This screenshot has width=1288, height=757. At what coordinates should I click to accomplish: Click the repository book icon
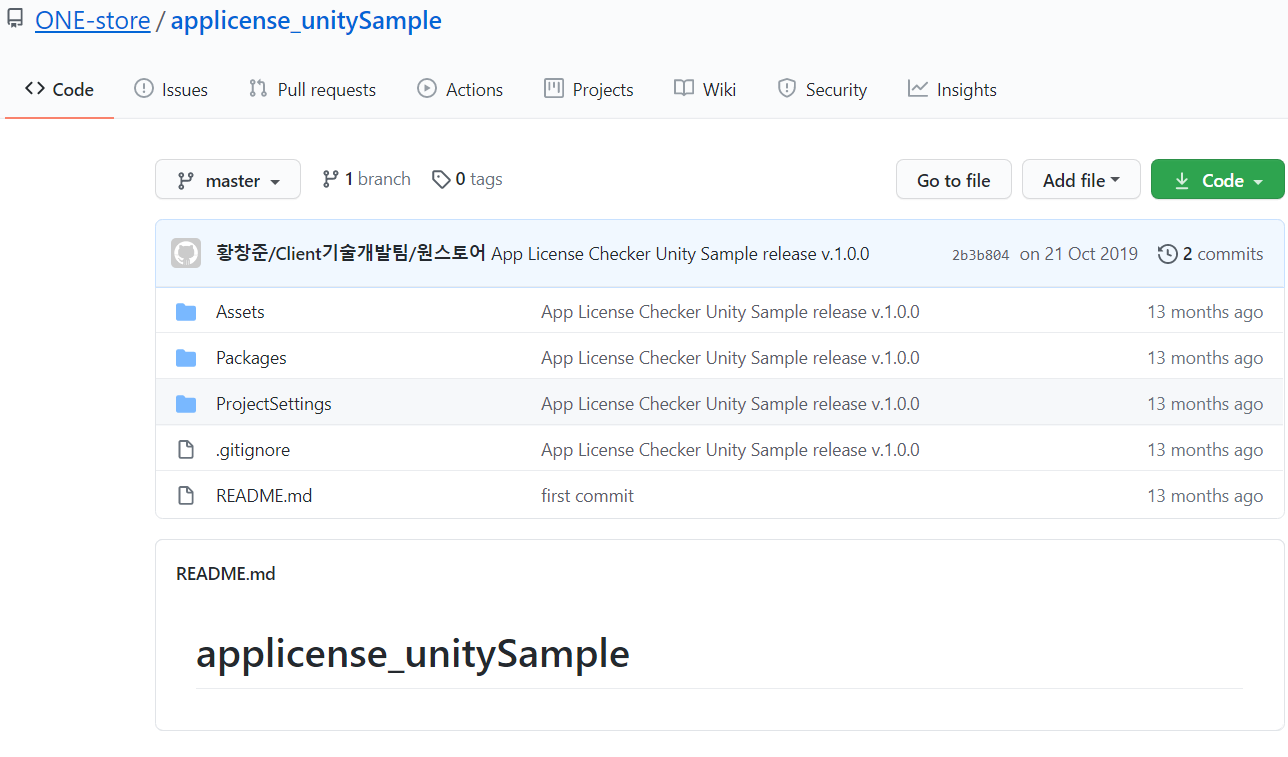tap(15, 19)
